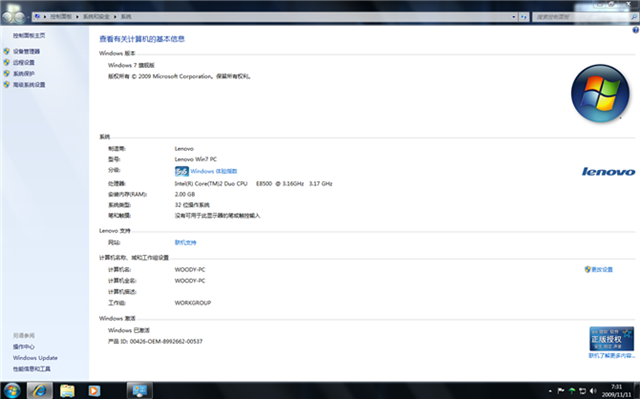Viewport: 640px width, 399px height.
Task: Open Windows Explorer folder icon on taskbar
Action: (x=67, y=390)
